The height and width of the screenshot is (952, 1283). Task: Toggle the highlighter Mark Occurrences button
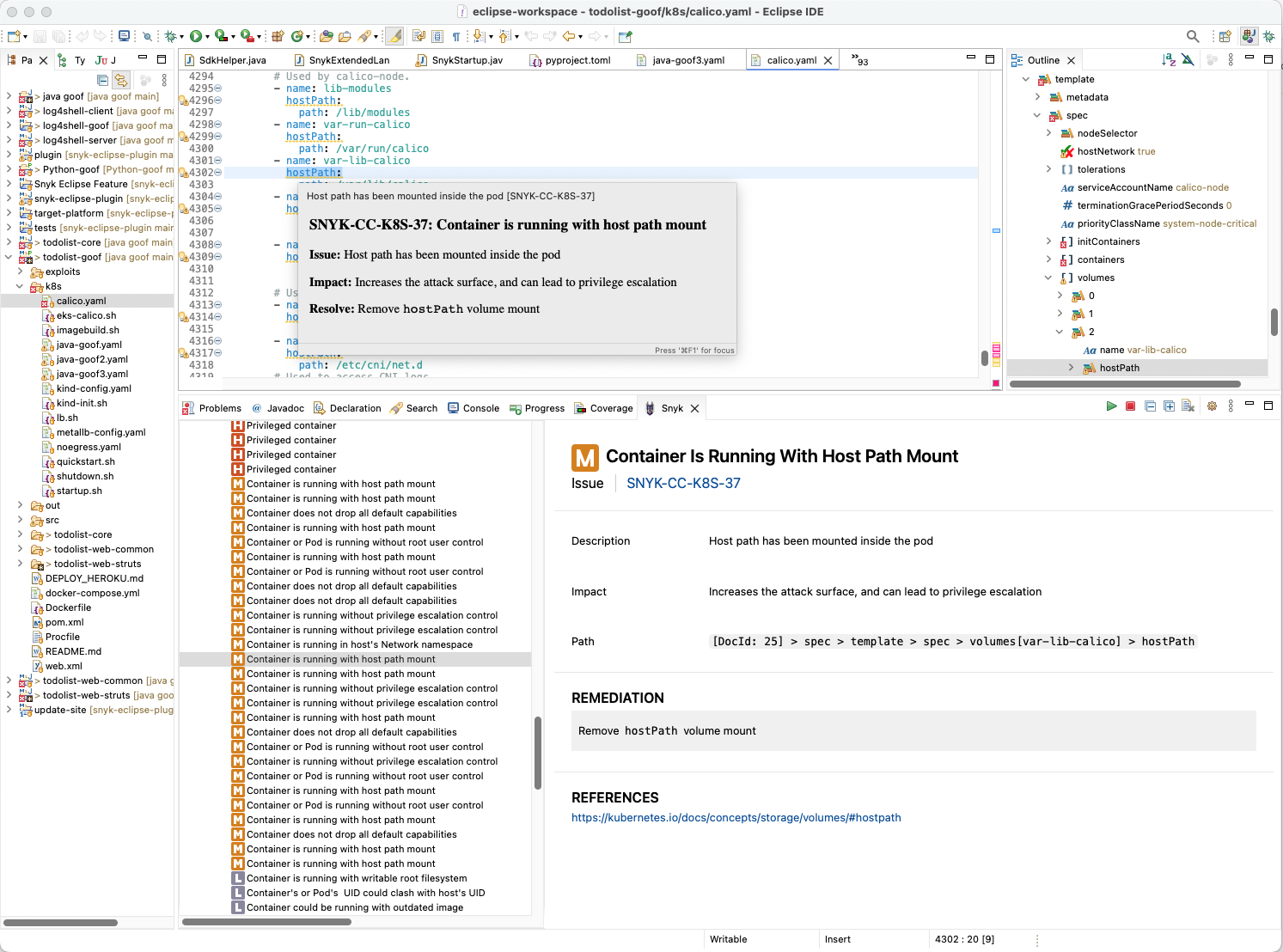coord(394,36)
